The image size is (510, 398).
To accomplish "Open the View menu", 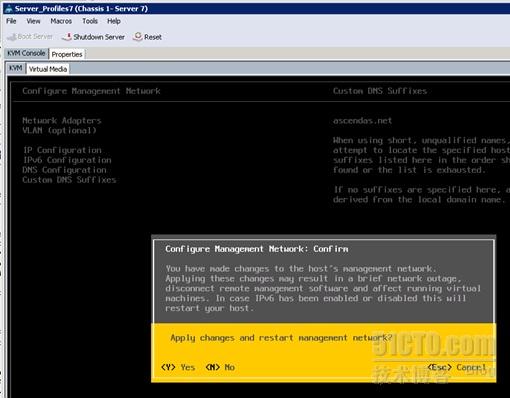I will pyautogui.click(x=33, y=21).
